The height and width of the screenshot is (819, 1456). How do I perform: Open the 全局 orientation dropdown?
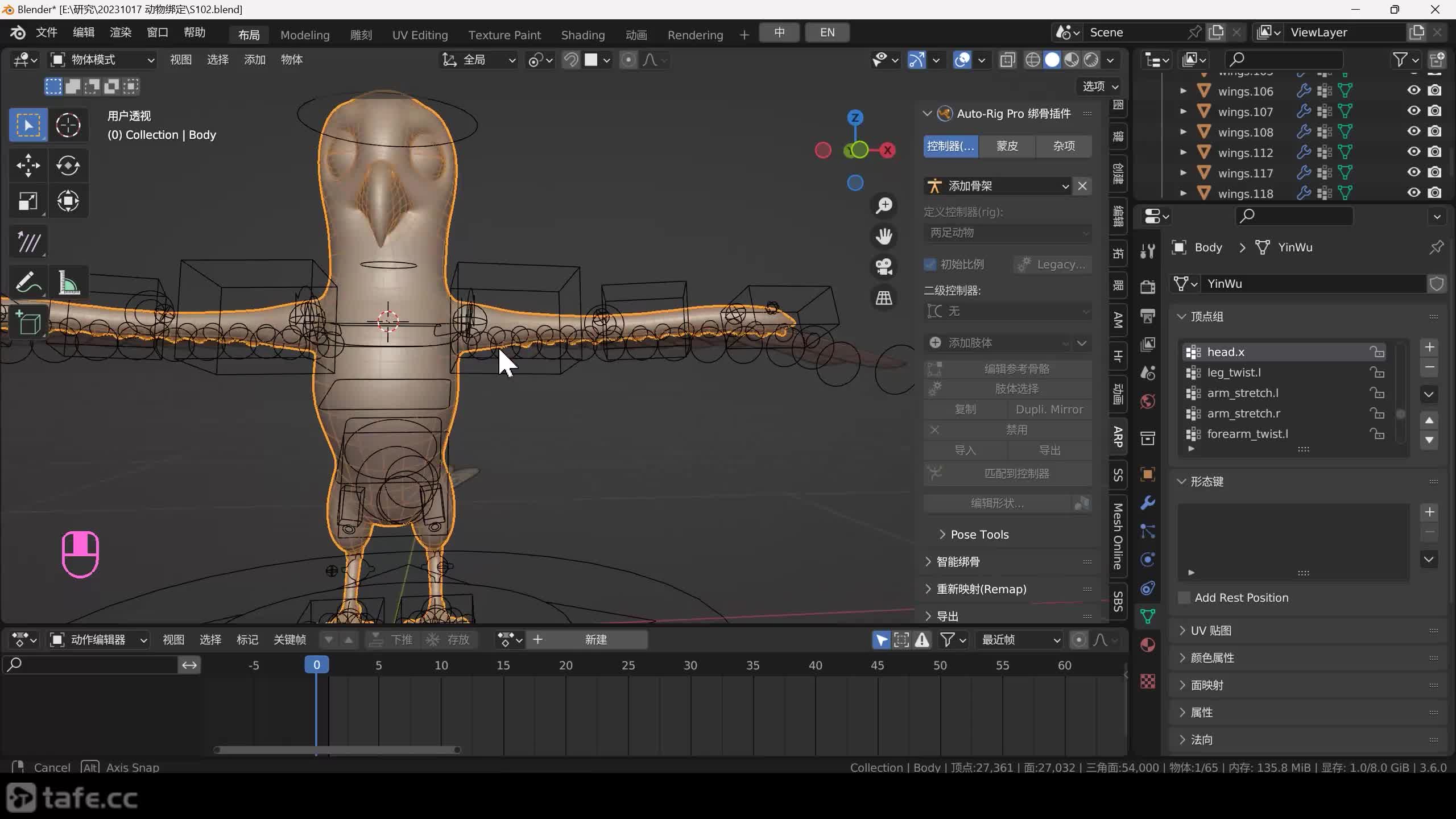coord(479,60)
